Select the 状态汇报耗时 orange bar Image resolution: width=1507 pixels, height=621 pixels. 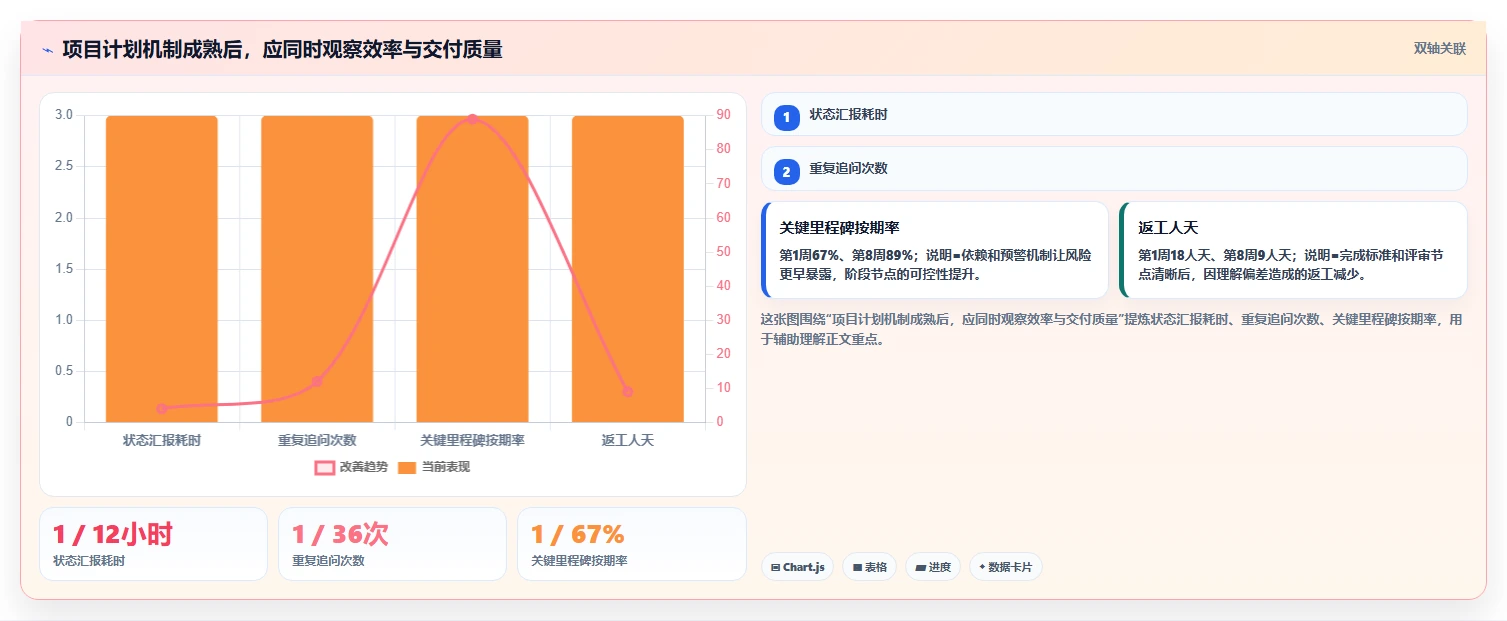pyautogui.click(x=162, y=268)
